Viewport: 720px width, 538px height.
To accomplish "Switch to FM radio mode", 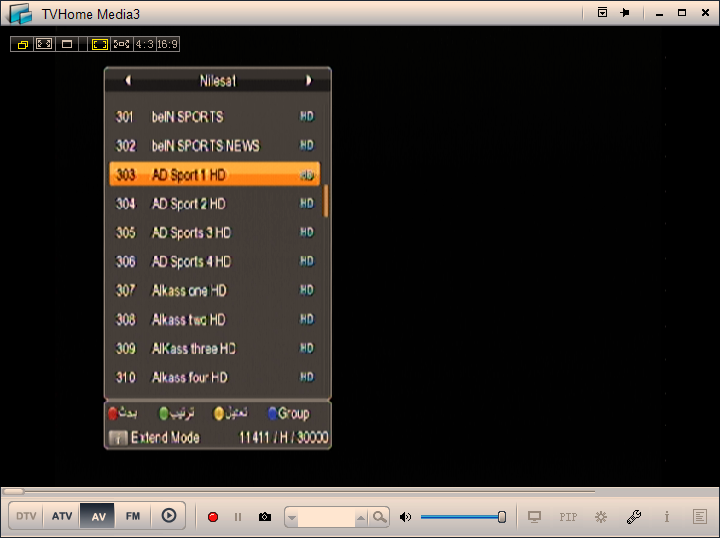I will click(133, 516).
